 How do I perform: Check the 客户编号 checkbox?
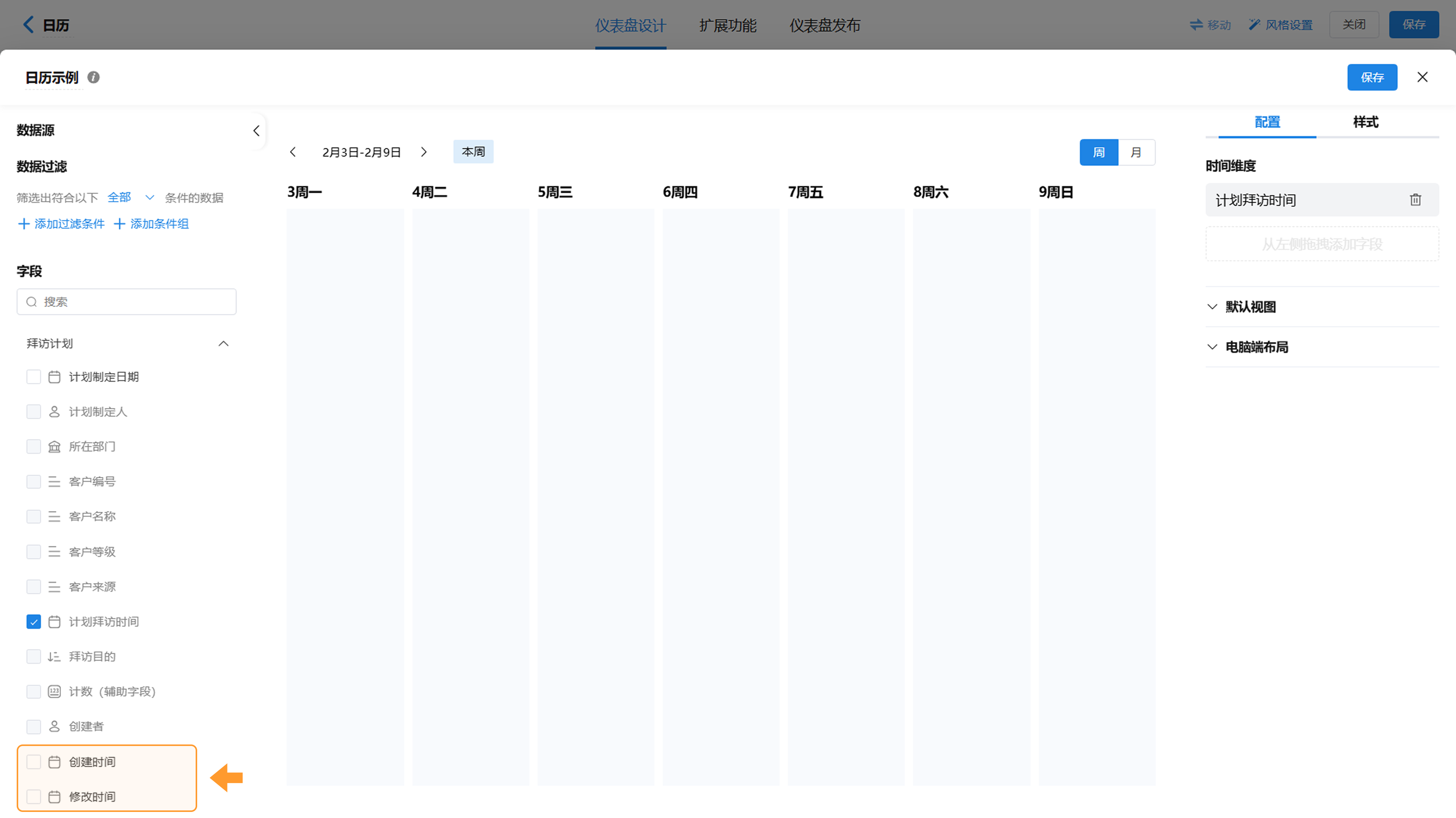(x=34, y=482)
